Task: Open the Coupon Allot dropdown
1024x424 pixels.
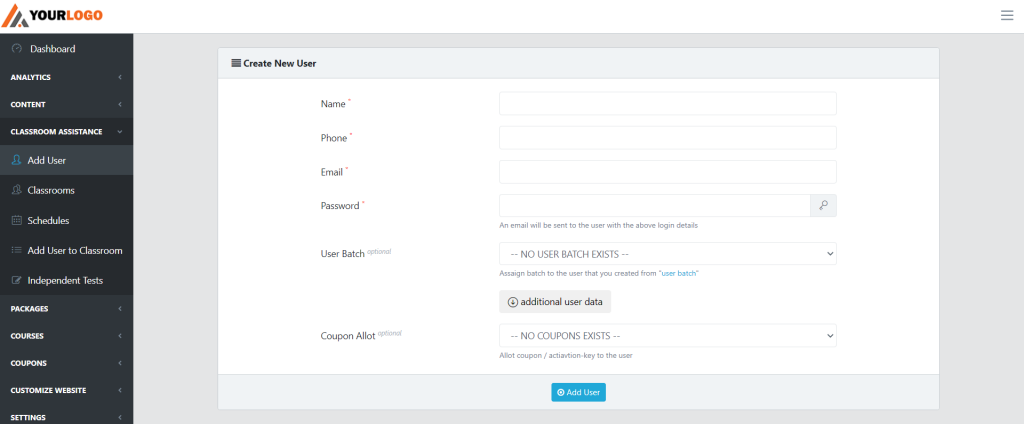Action: 667,336
